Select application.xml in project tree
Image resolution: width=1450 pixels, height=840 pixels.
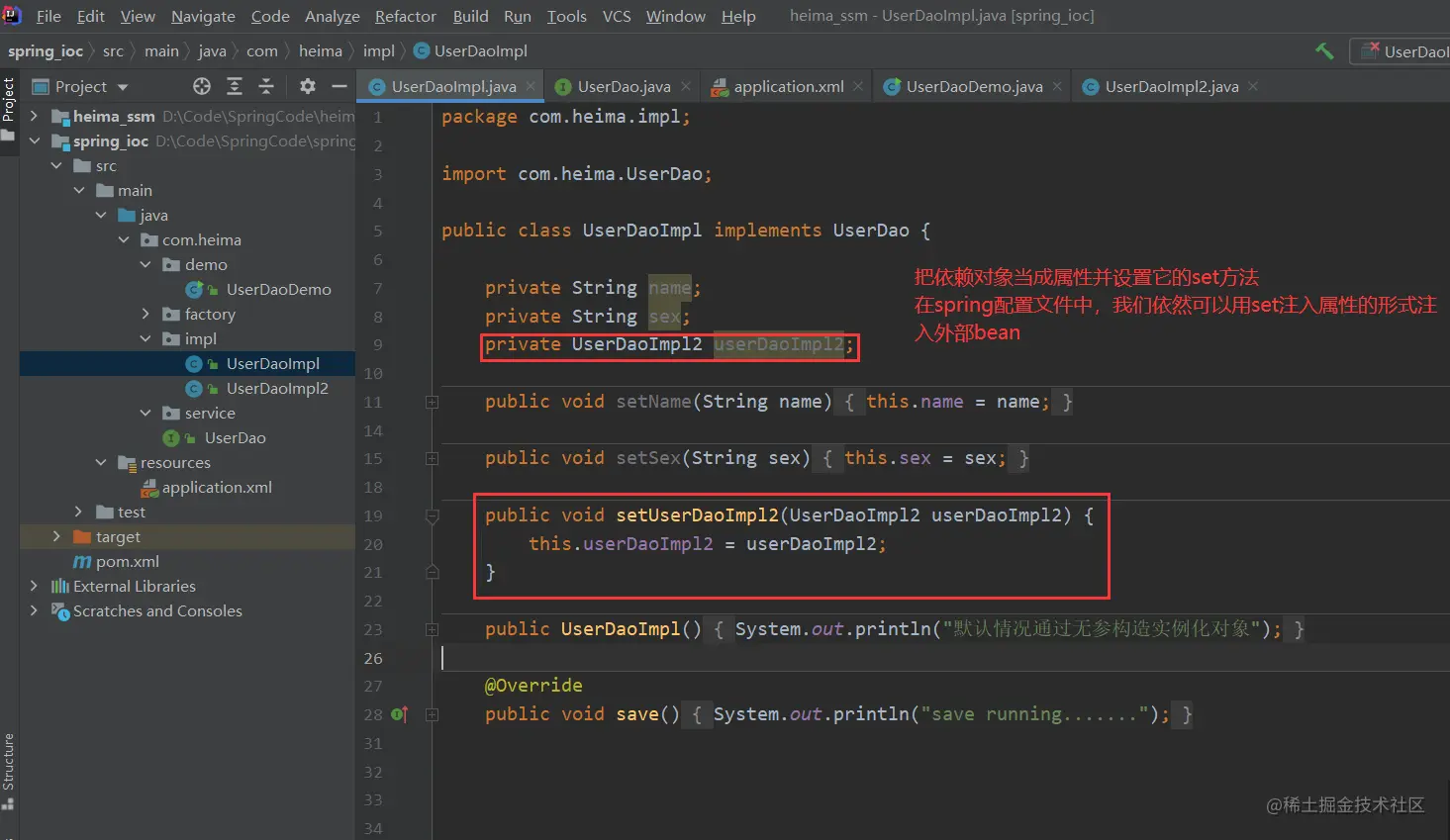click(x=217, y=487)
